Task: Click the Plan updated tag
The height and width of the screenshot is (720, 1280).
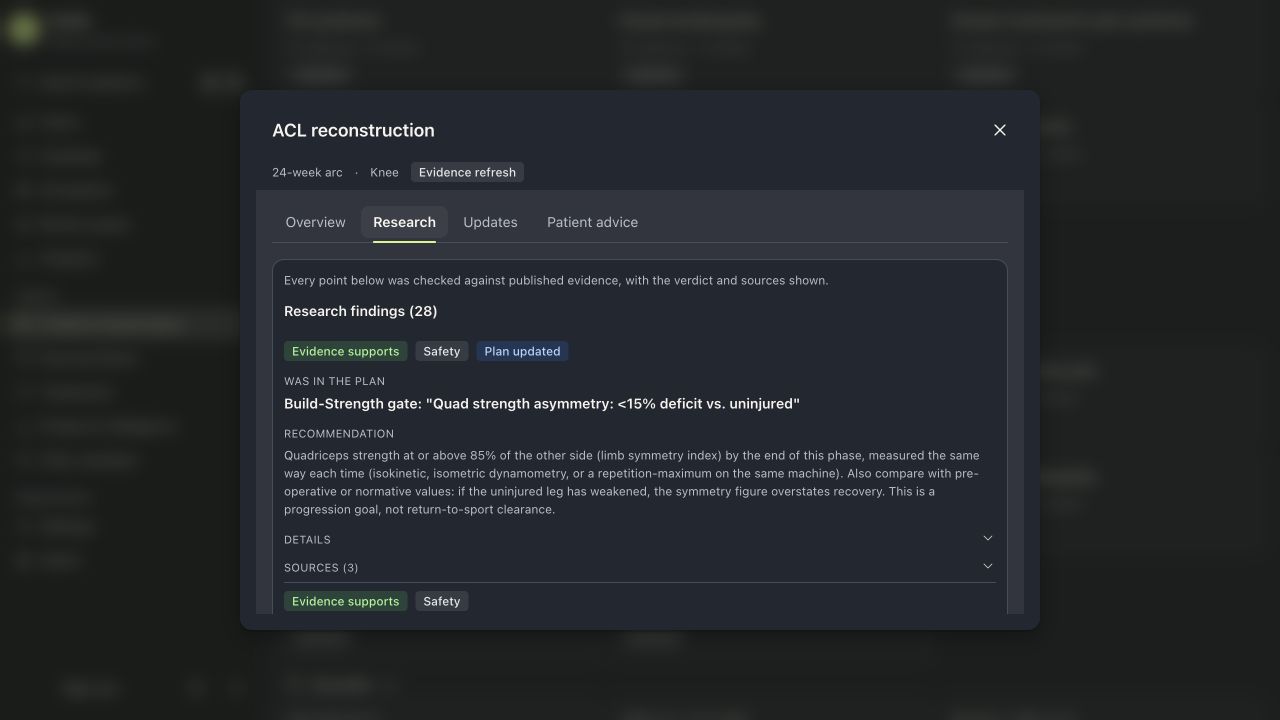Action: tap(522, 351)
